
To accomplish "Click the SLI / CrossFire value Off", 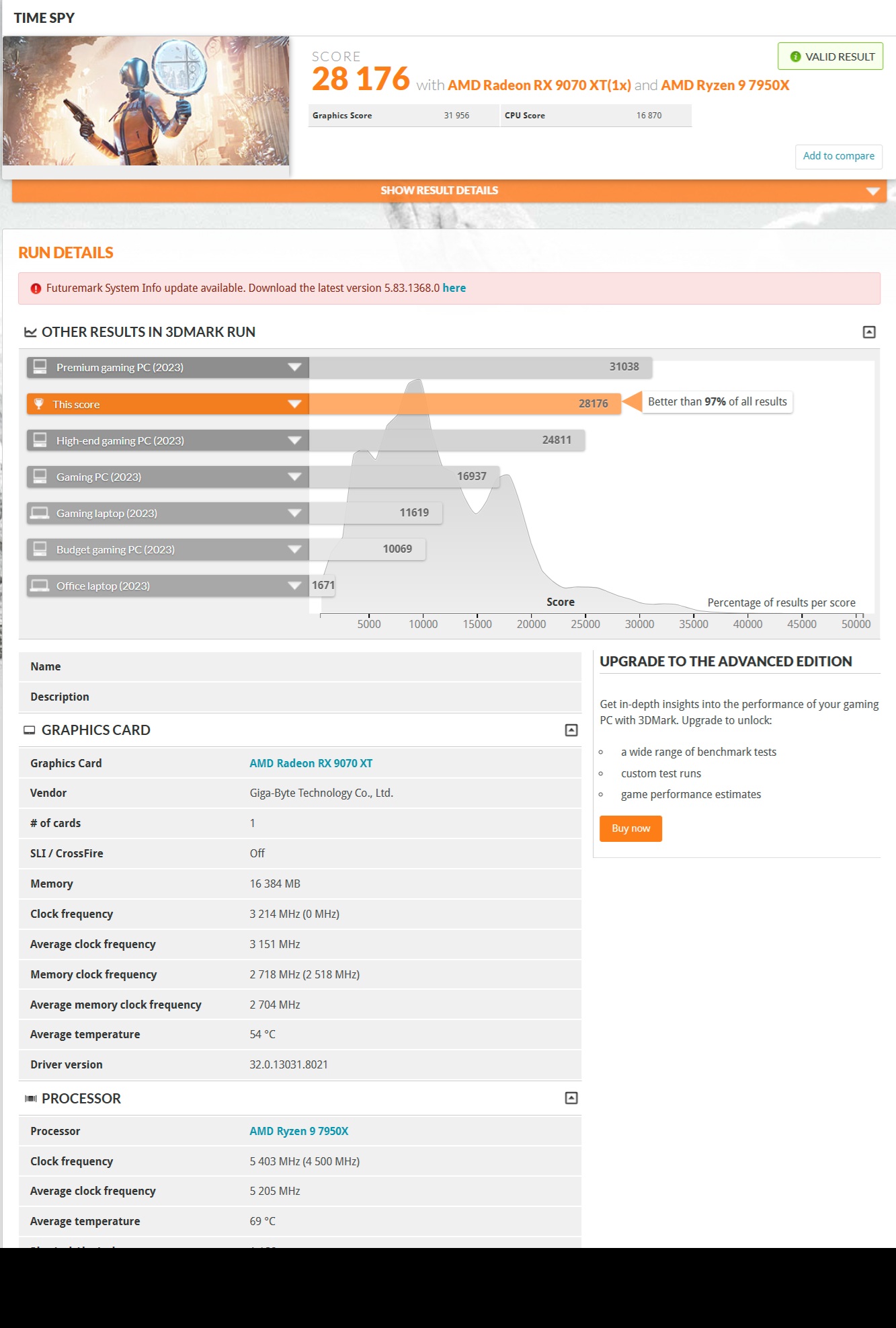I will pos(257,853).
